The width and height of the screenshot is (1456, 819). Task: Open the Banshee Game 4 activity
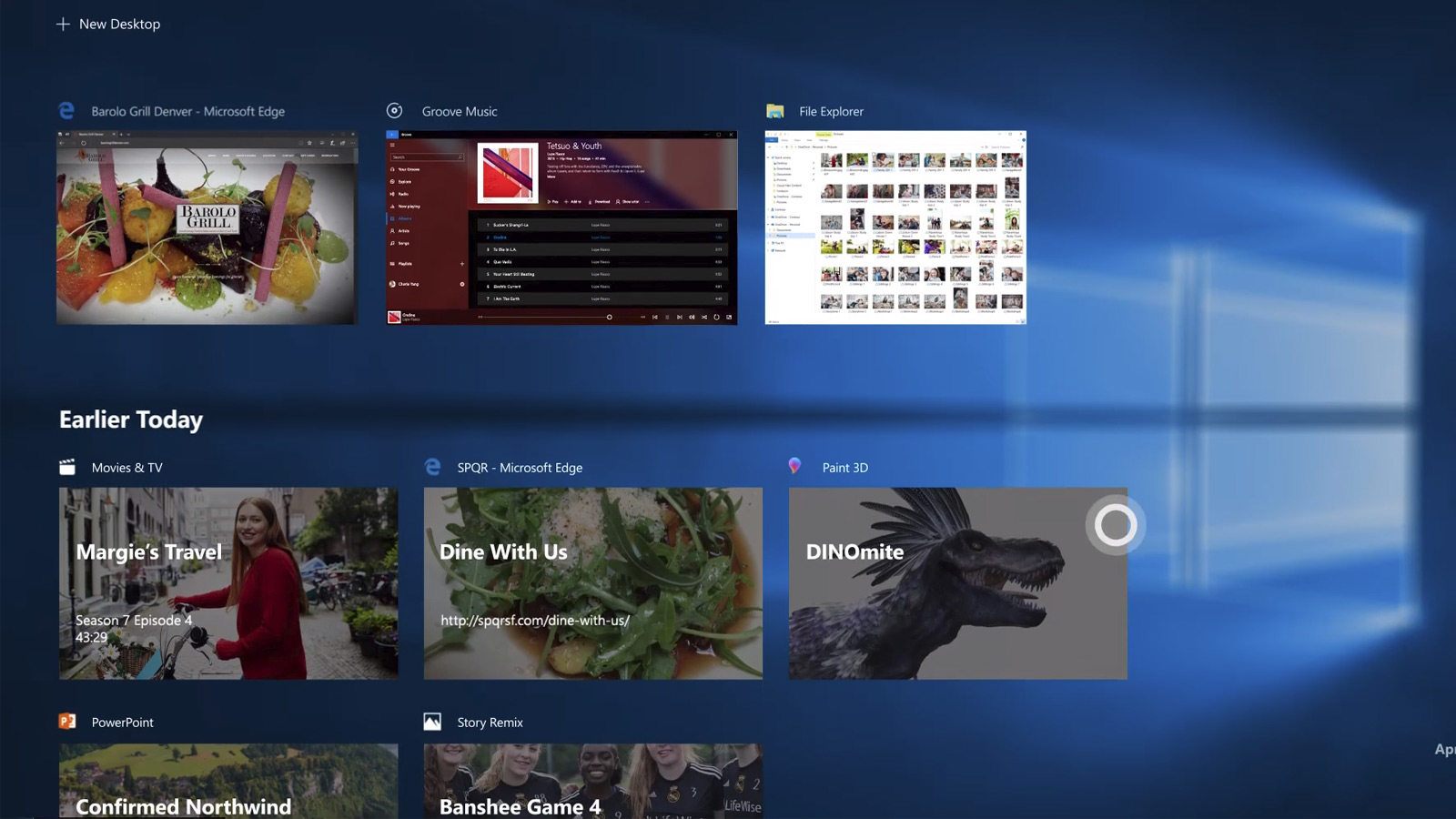593,781
